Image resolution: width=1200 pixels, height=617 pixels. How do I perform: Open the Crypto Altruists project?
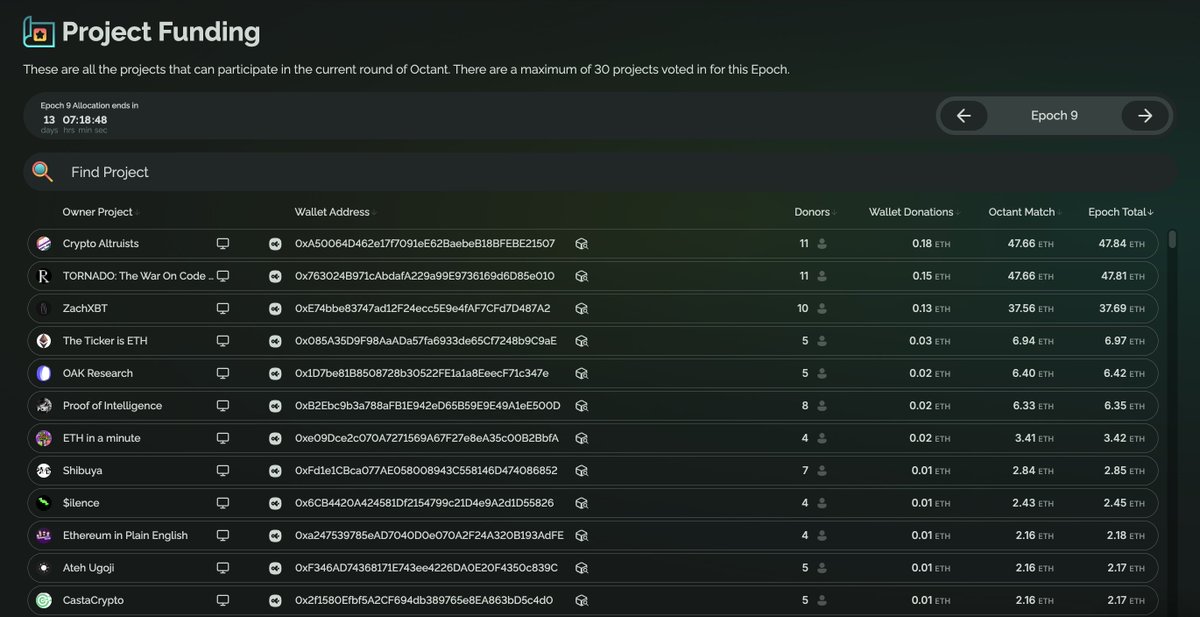(x=100, y=244)
